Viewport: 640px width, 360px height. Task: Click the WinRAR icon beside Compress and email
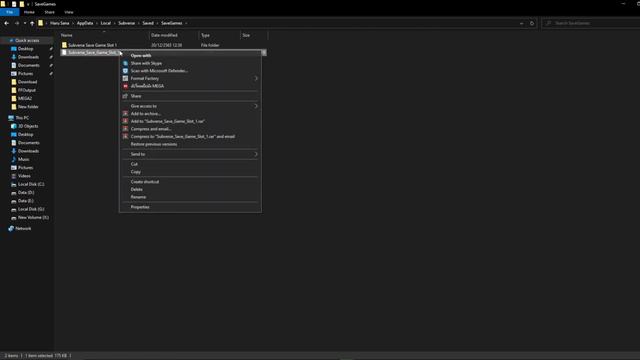[125, 129]
